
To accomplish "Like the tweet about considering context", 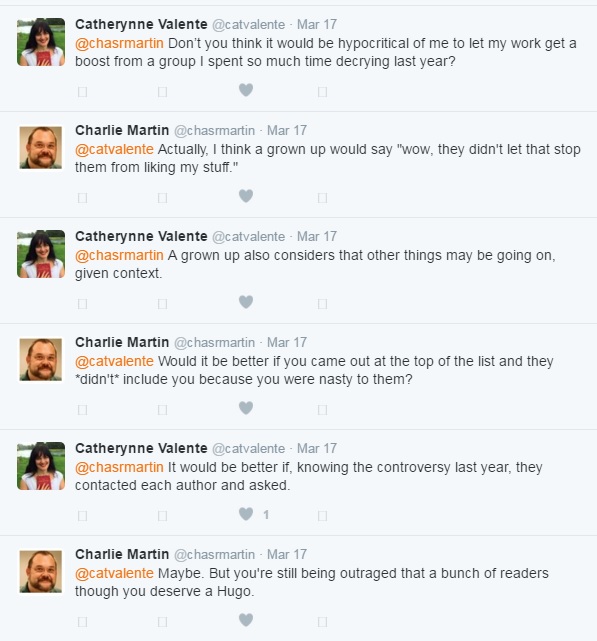I will tap(246, 302).
